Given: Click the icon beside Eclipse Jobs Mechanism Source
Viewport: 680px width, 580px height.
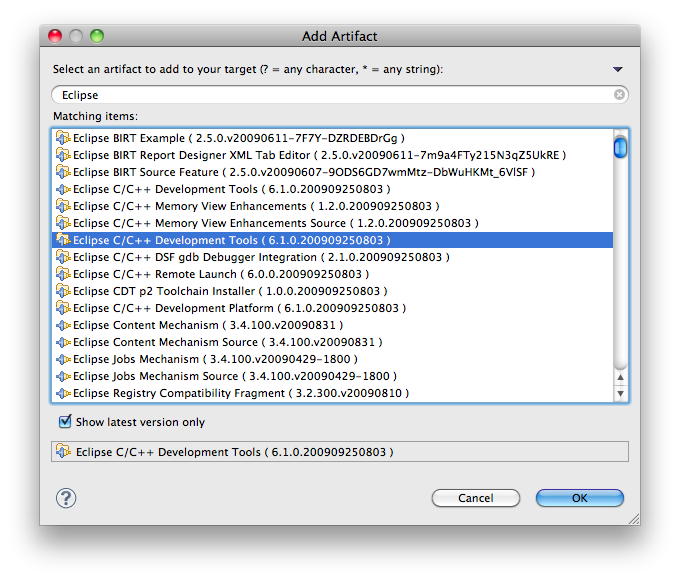Looking at the screenshot, I should 63,376.
